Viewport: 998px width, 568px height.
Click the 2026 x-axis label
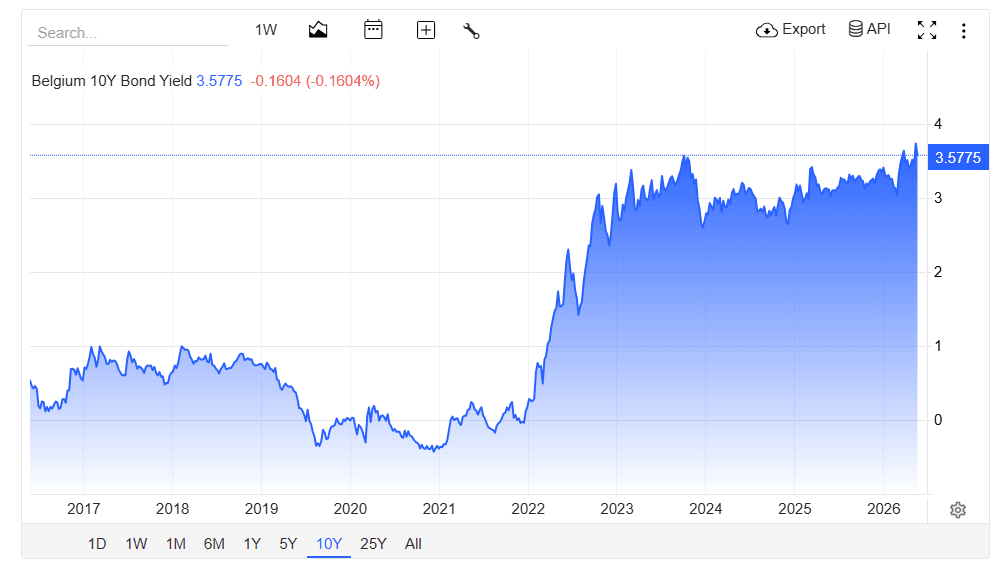click(884, 509)
